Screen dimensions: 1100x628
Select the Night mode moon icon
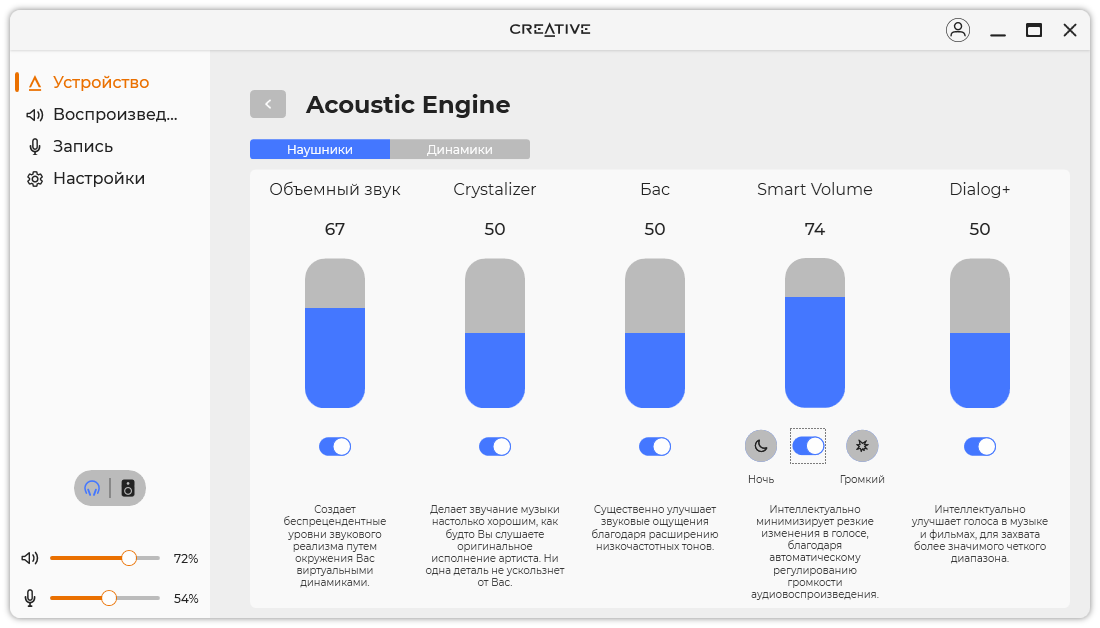coord(761,446)
